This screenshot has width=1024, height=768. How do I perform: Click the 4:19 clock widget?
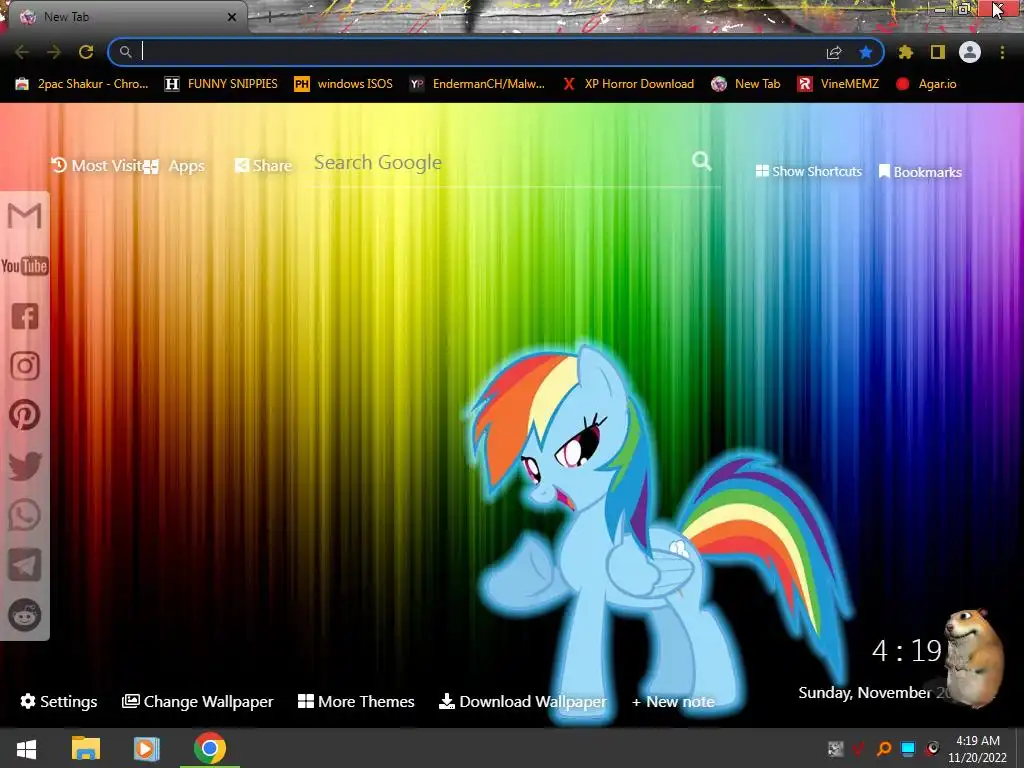907,650
